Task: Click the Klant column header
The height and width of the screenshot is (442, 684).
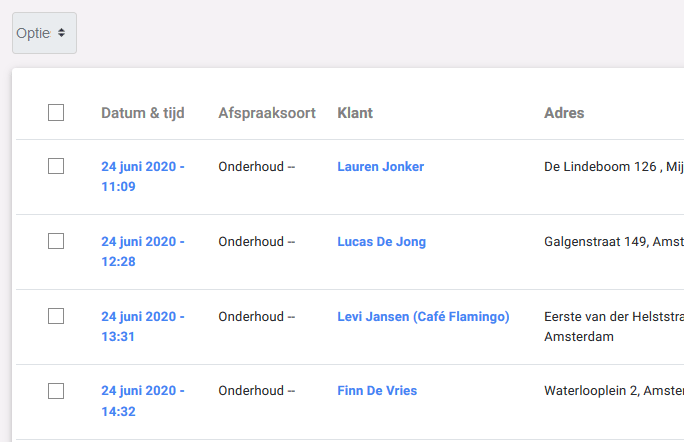Action: [355, 113]
